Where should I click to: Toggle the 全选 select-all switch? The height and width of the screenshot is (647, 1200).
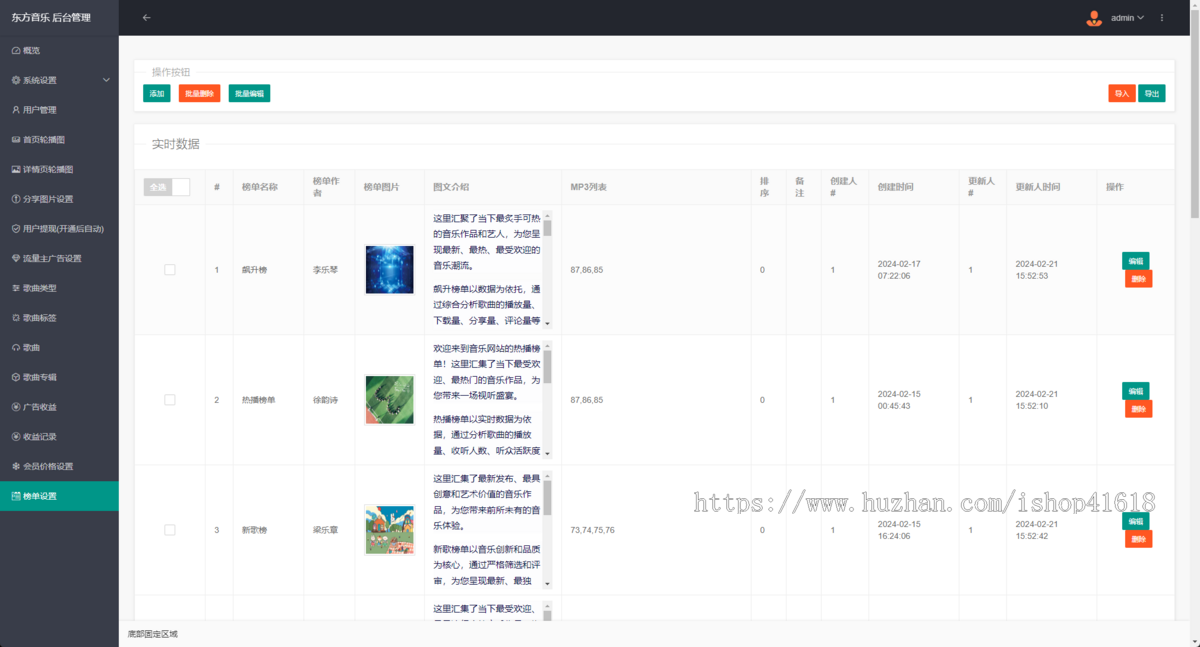[x=166, y=187]
